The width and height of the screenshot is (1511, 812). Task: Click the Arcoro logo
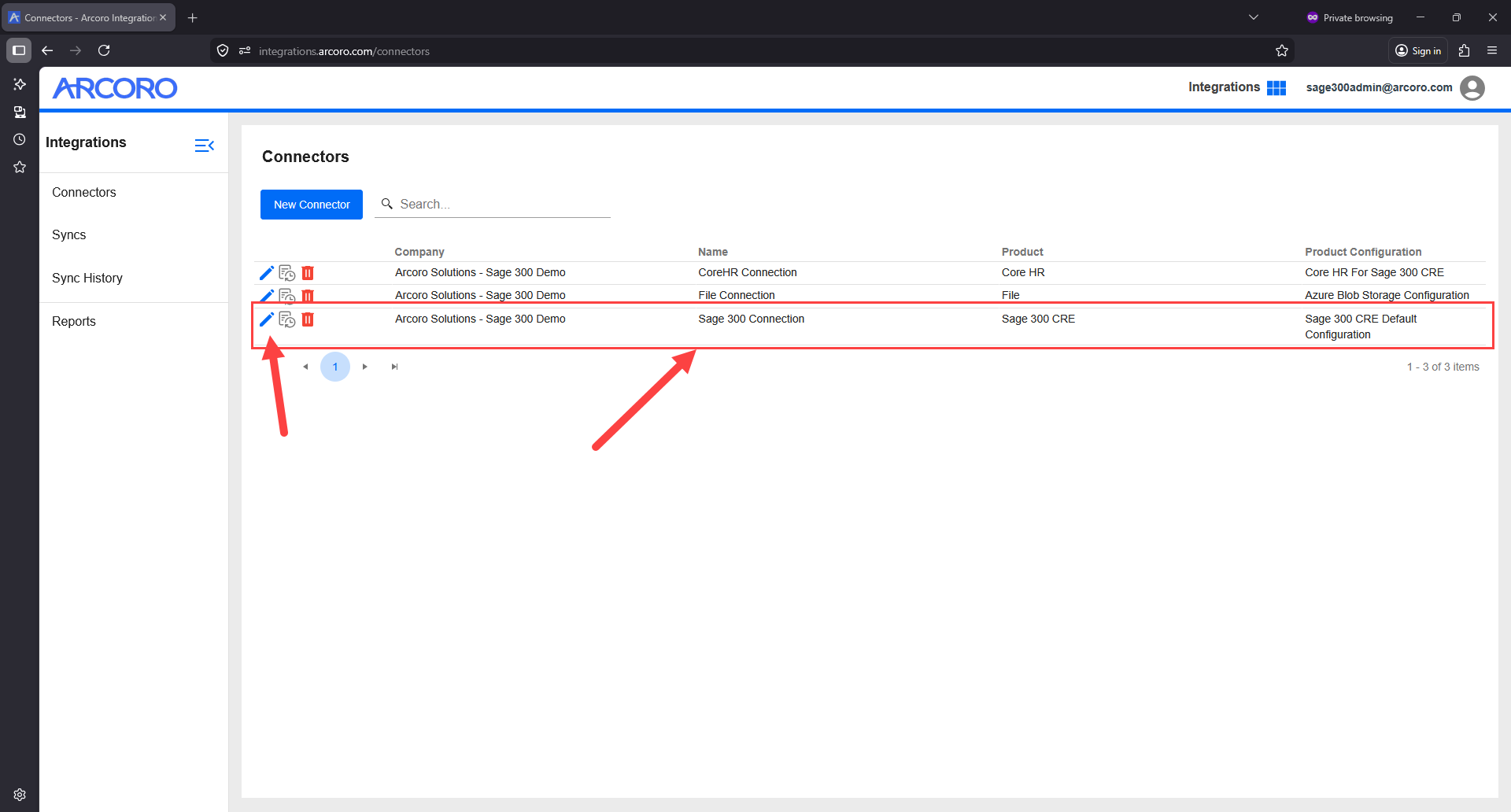click(115, 88)
